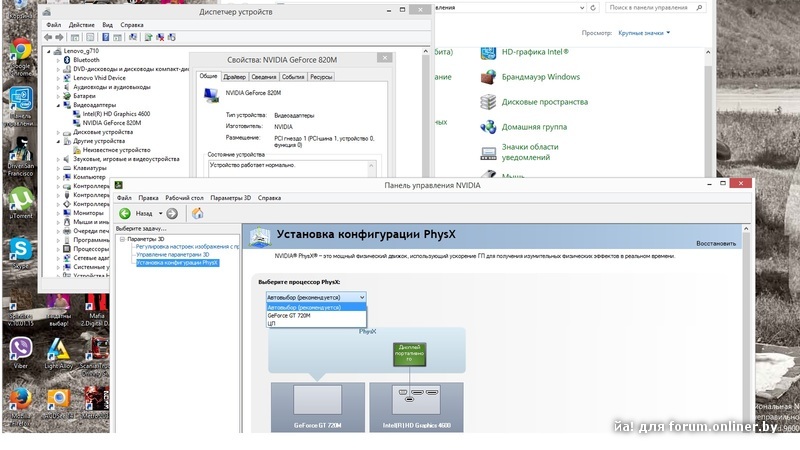Click the update driver icon in Device Manager toolbar
The width and height of the screenshot is (800, 450).
148,37
